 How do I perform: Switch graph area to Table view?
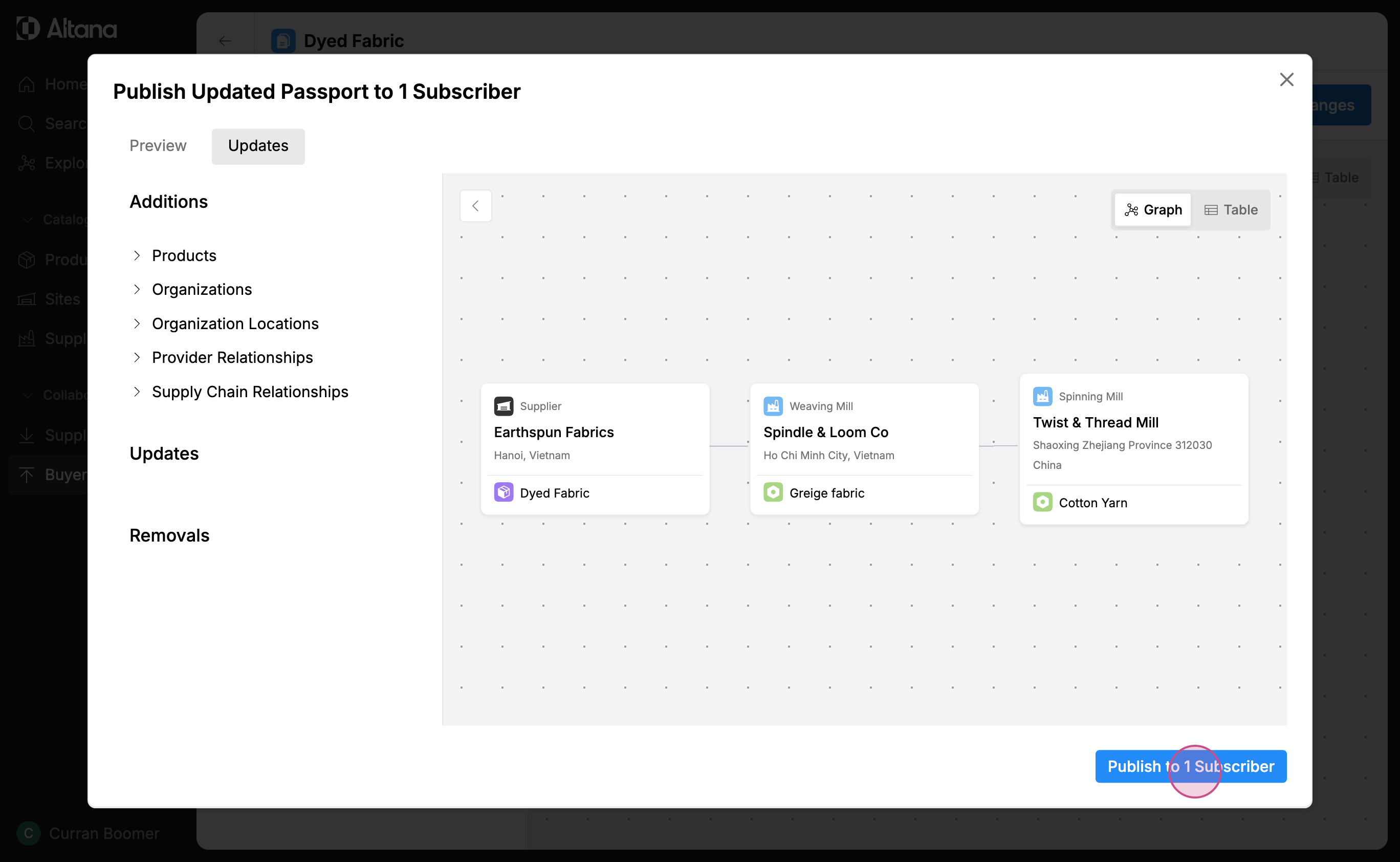coord(1231,210)
